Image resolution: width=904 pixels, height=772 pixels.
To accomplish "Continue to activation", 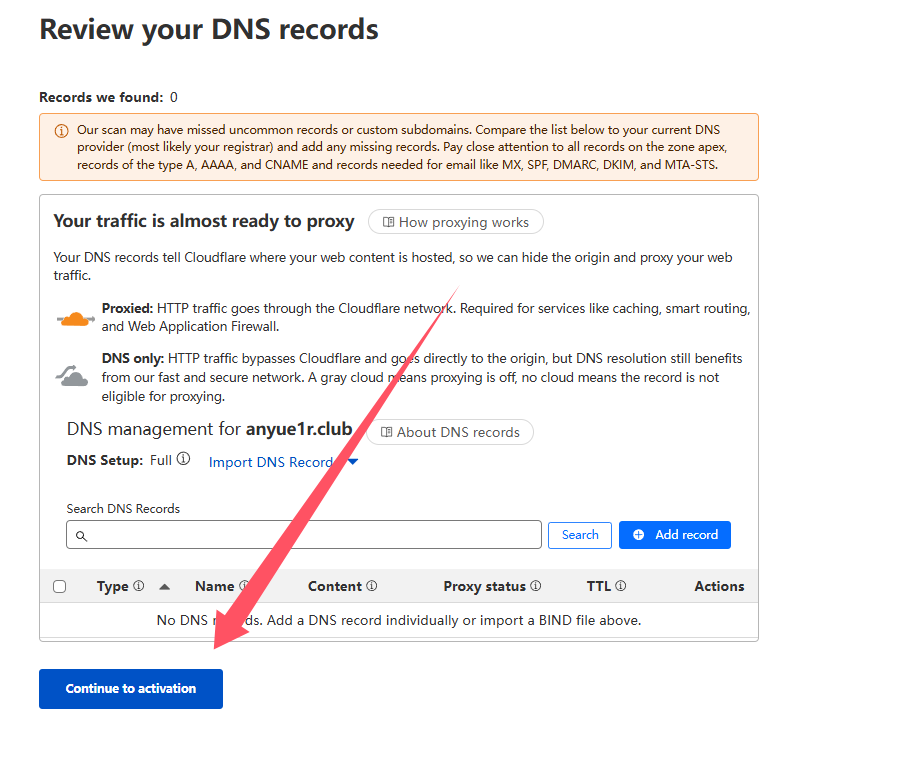I will tap(131, 688).
